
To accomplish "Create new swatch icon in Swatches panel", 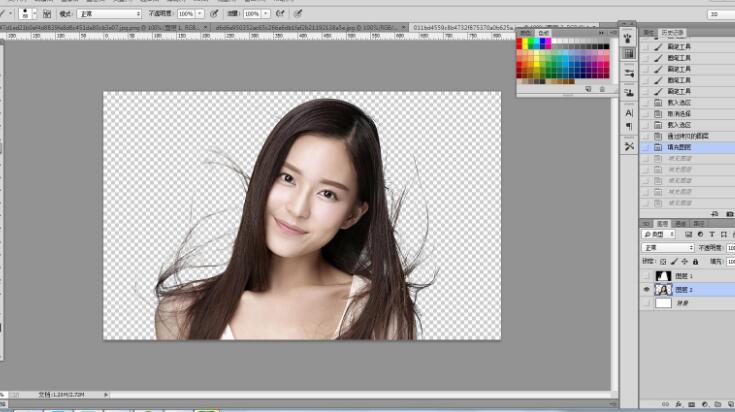I will point(588,89).
